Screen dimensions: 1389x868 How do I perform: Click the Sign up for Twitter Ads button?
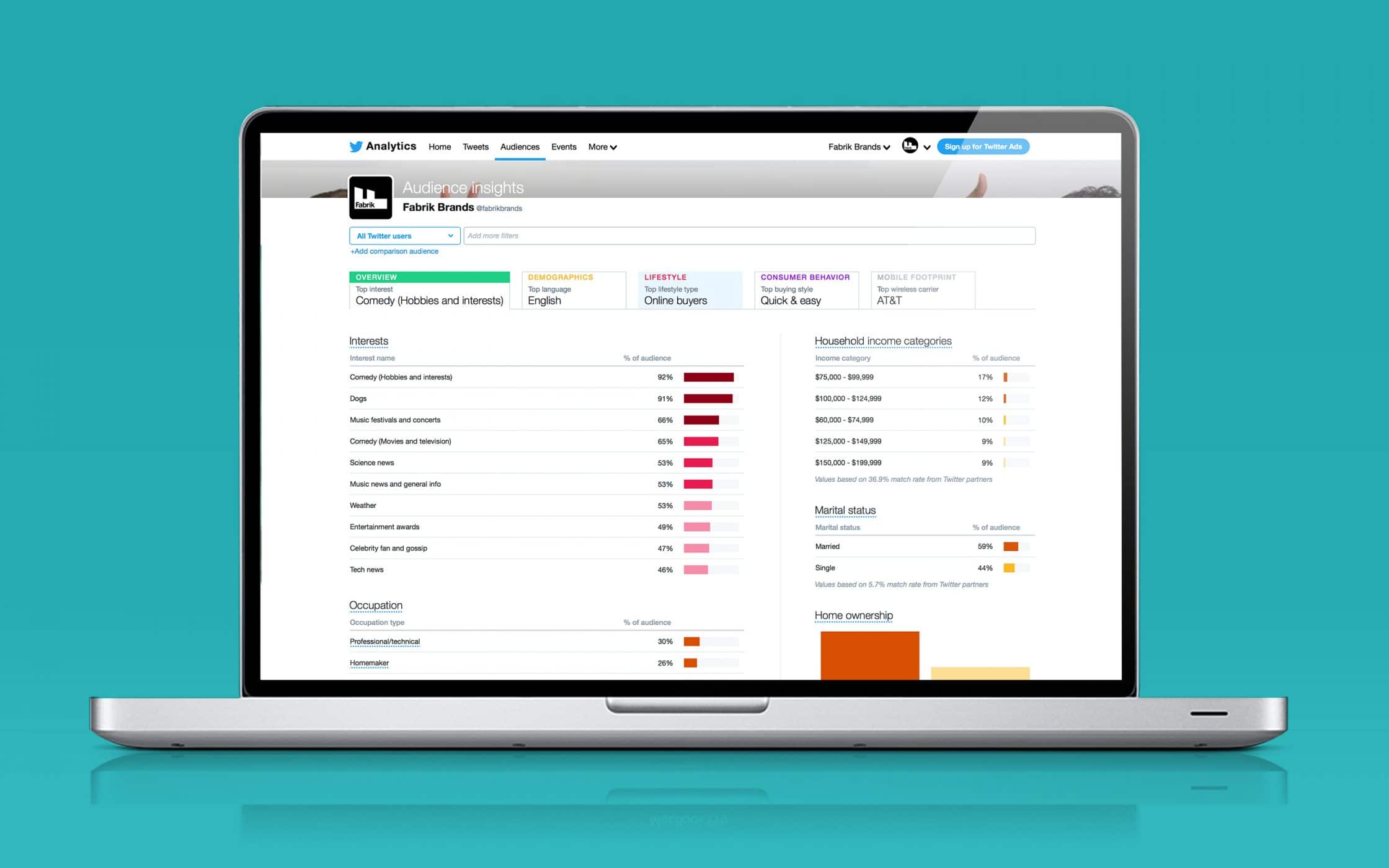click(x=984, y=147)
